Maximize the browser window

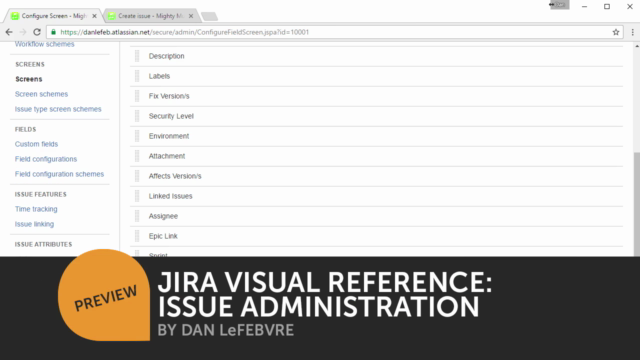[x=607, y=7]
